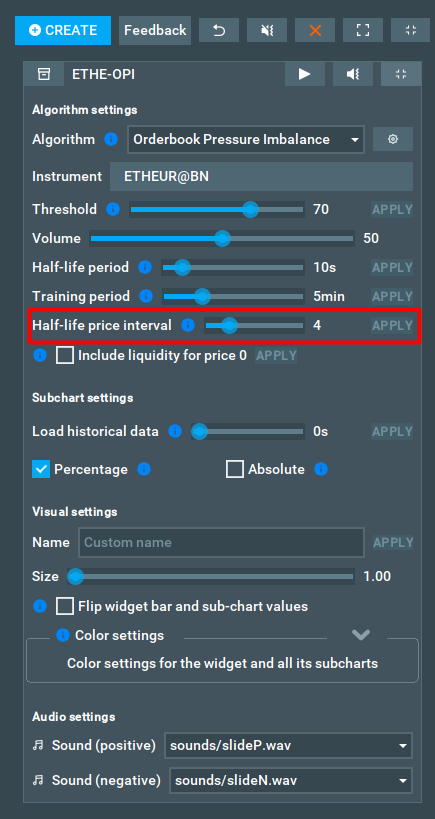Open the Algorithm dropdown Orderbook Pressure Imbalance
Screen dimensions: 435x819
pyautogui.click(x=246, y=139)
